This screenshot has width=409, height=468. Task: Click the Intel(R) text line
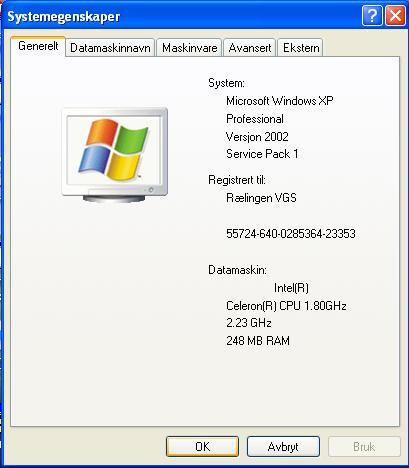coord(291,288)
